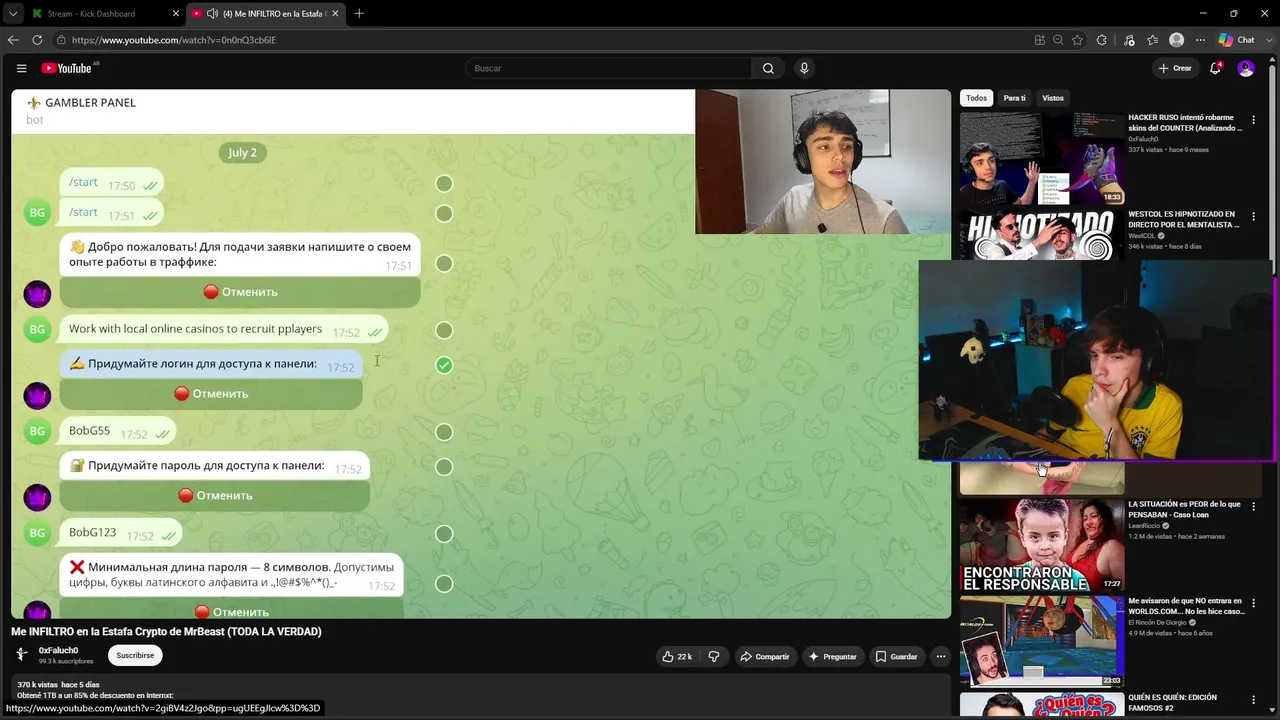Close the Stream - Kick Dashboard tab
Screen dimensions: 1280x720
pos(176,14)
